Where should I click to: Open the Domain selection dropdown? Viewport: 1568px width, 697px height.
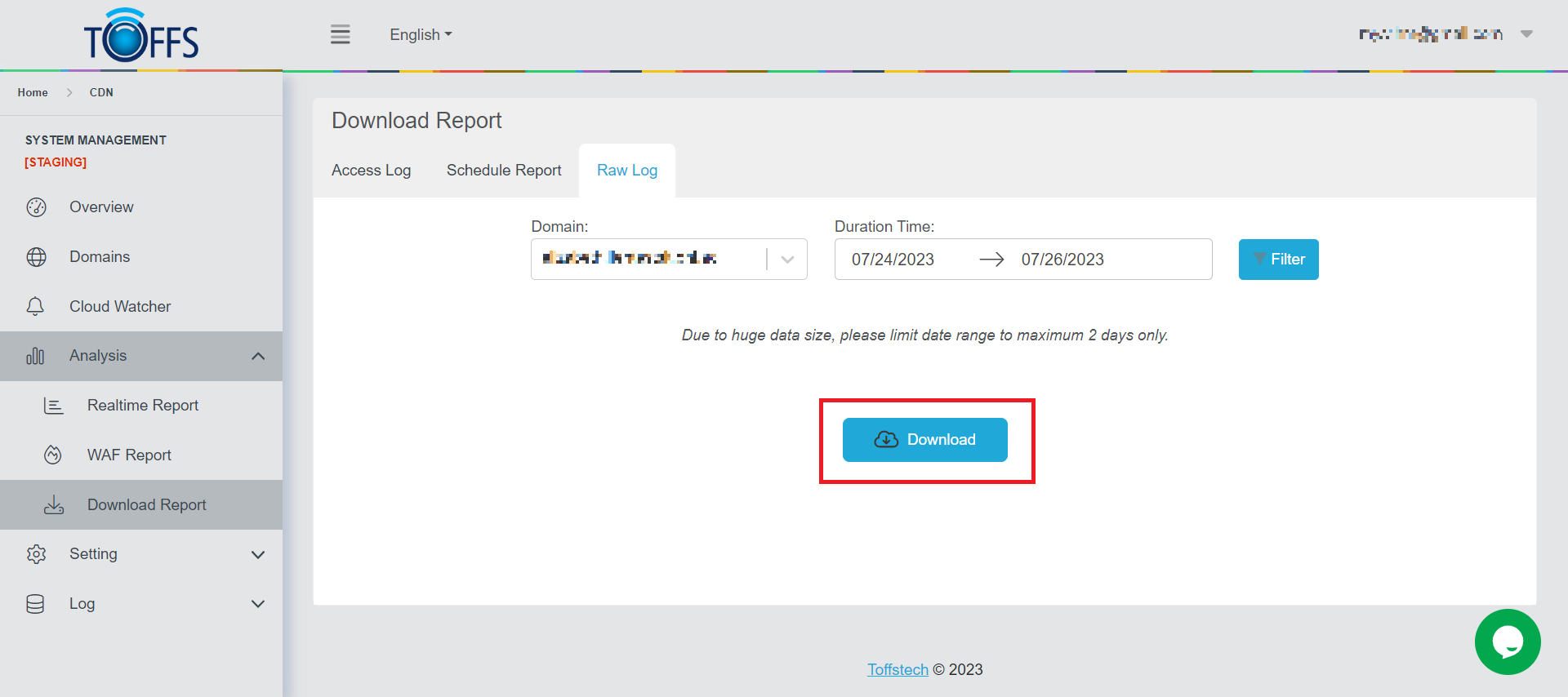coord(787,260)
